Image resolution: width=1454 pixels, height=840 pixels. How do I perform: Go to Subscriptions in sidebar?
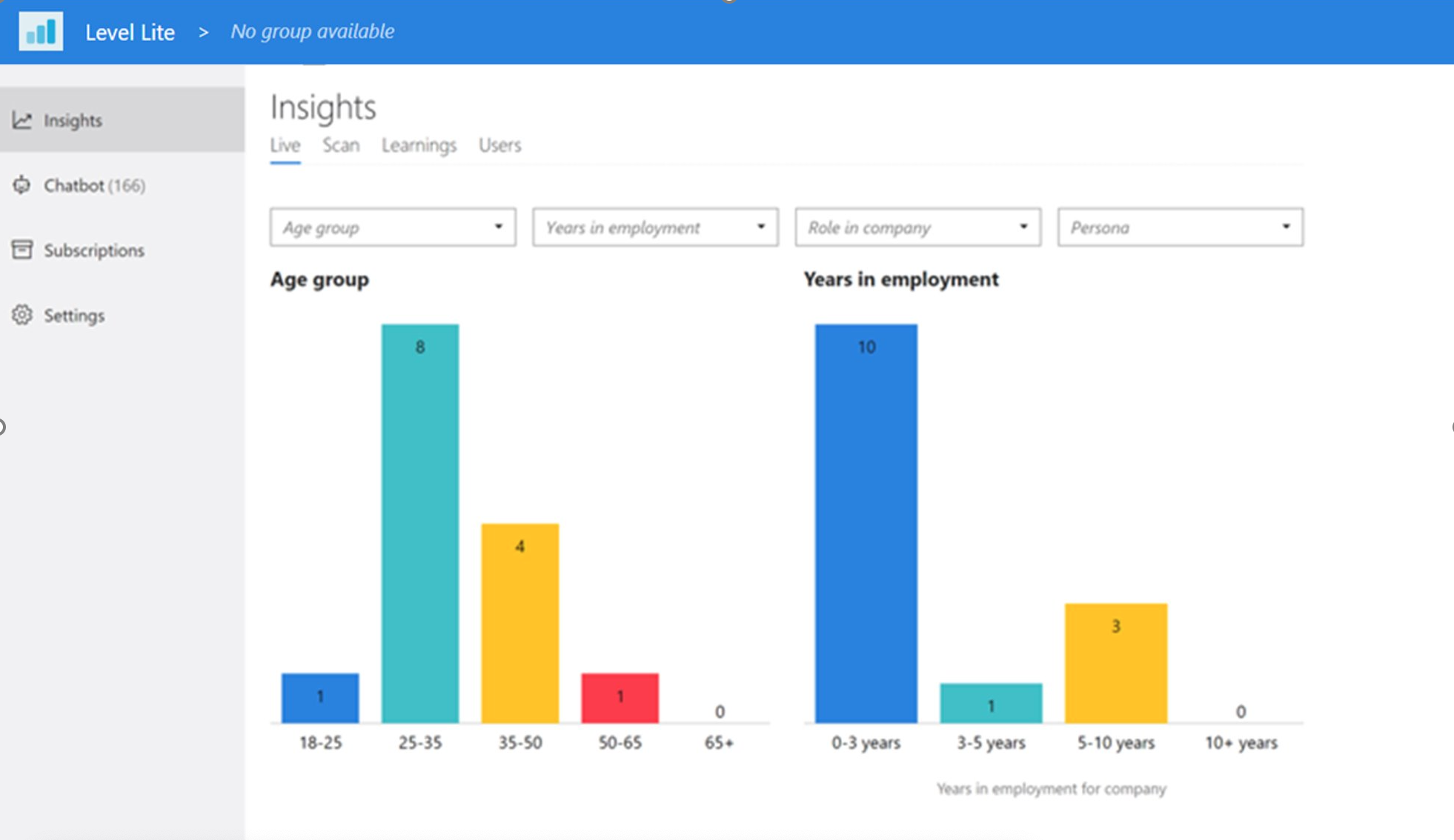click(x=122, y=250)
